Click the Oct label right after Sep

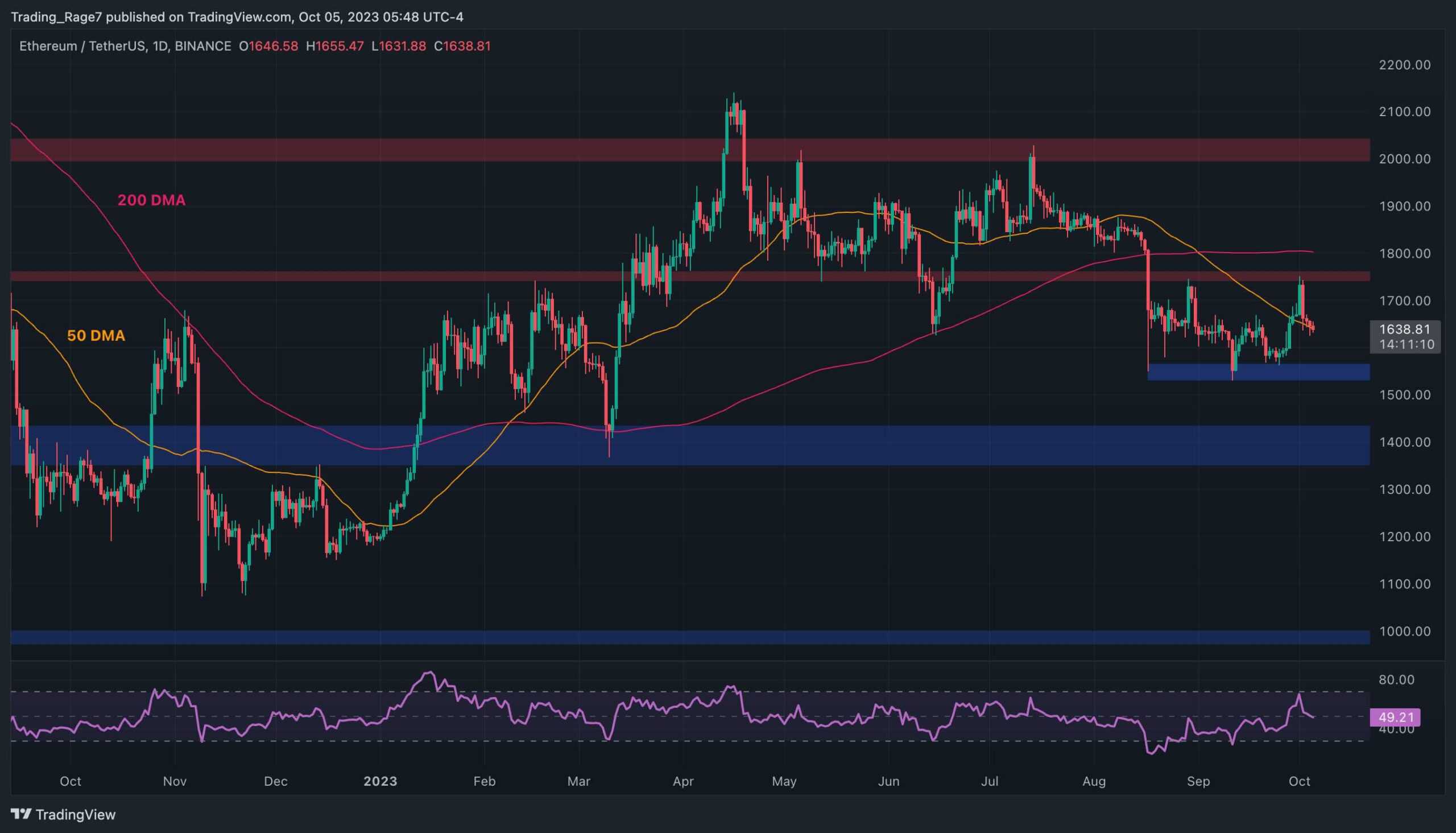click(1299, 782)
